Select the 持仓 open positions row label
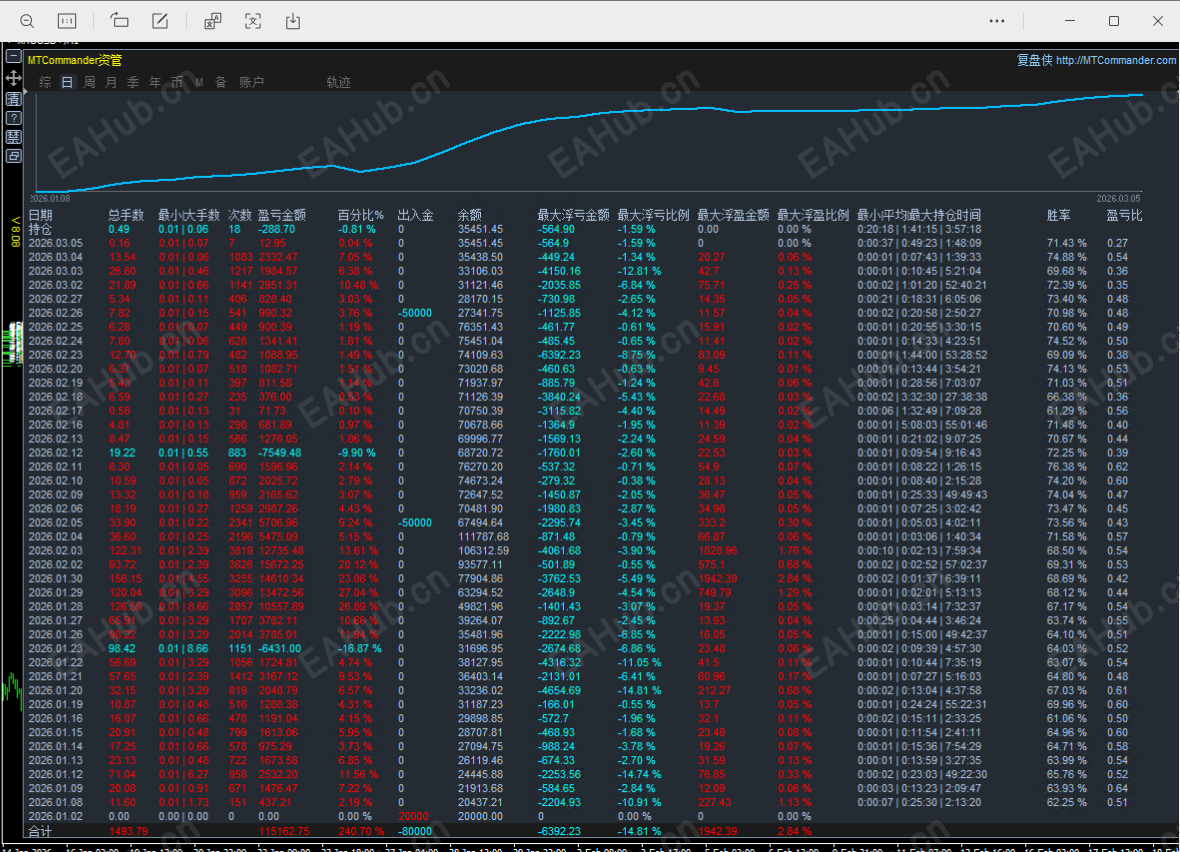 (41, 229)
